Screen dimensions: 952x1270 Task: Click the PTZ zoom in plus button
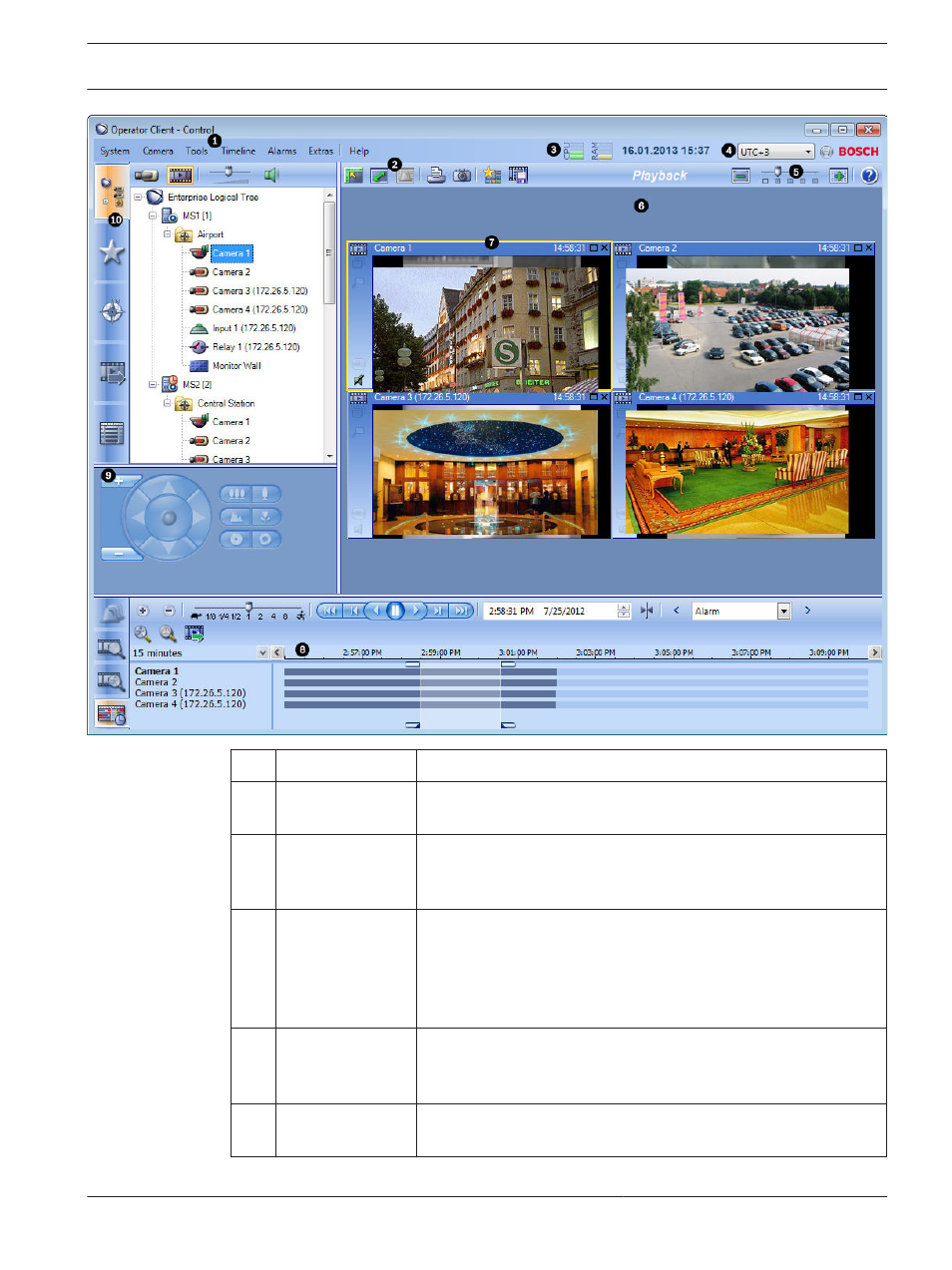point(120,481)
